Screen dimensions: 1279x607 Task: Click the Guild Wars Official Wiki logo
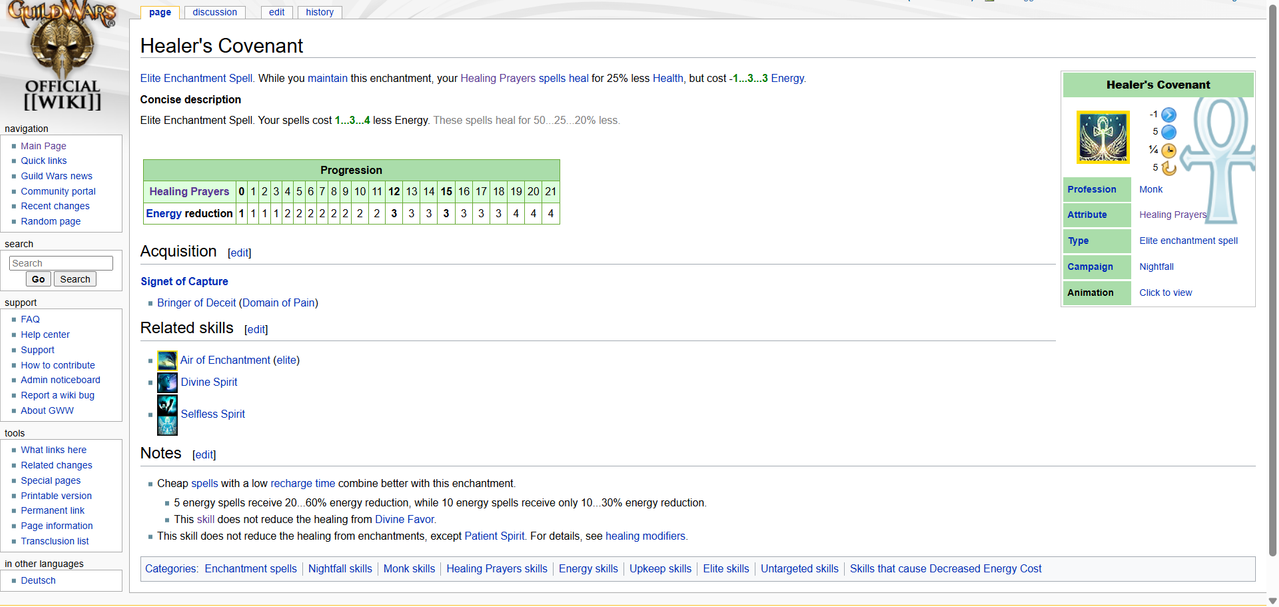click(x=62, y=56)
